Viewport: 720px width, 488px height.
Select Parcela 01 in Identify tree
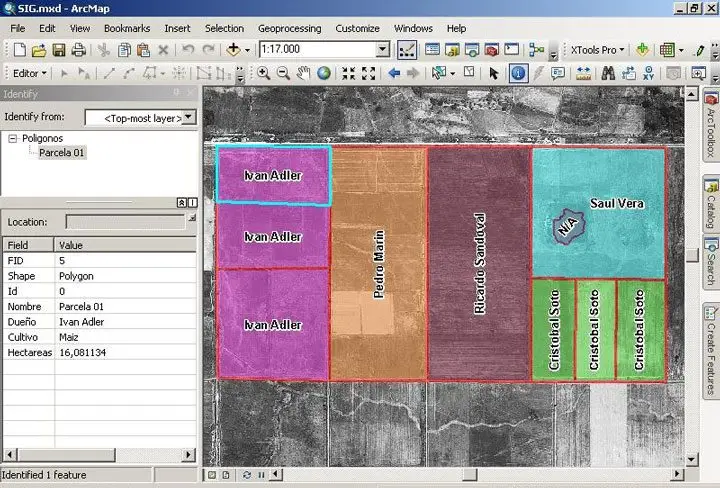click(x=61, y=153)
